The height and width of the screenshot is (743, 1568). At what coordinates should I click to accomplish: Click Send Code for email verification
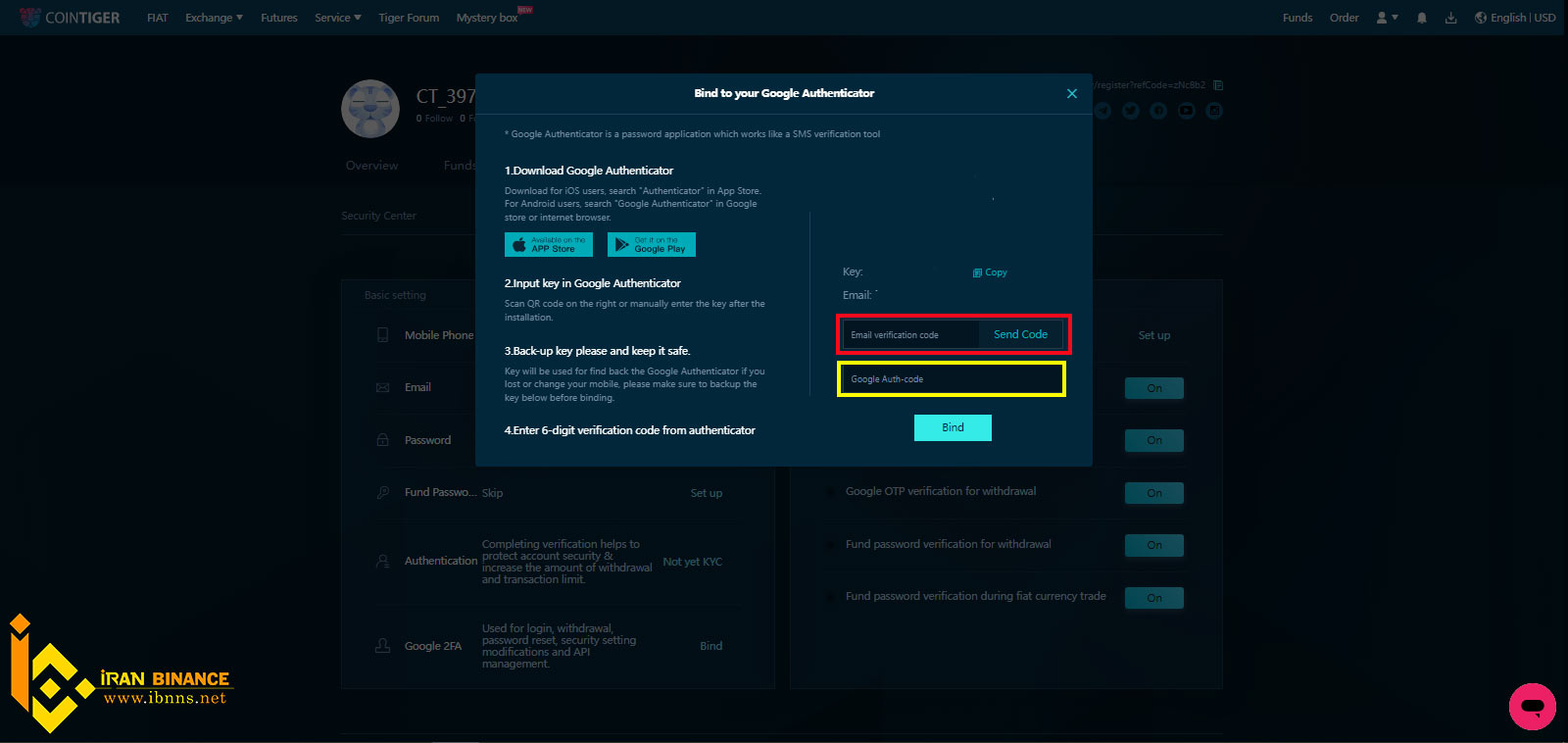(x=1020, y=334)
